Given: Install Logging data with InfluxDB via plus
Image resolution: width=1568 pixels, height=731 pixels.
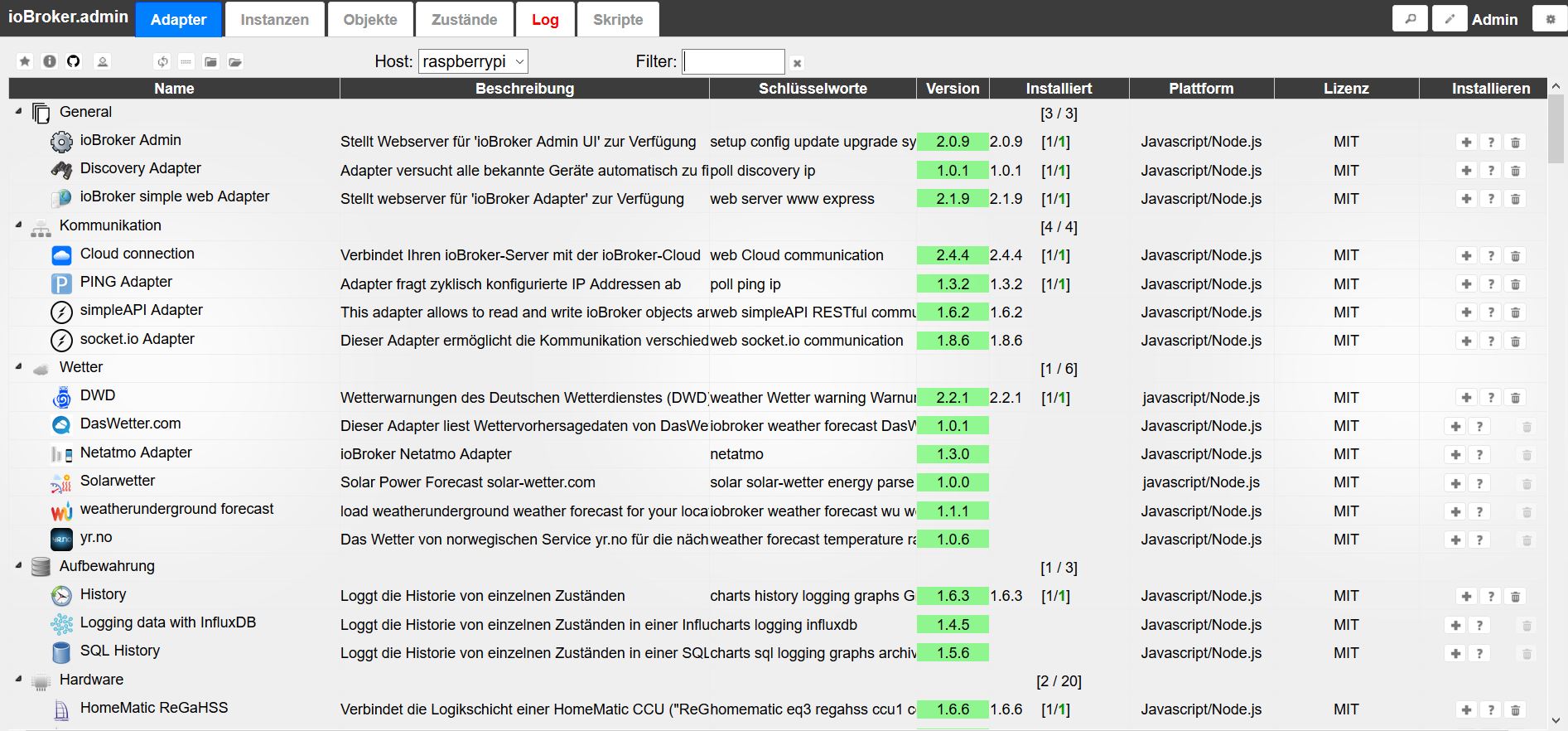Looking at the screenshot, I should (x=1455, y=625).
